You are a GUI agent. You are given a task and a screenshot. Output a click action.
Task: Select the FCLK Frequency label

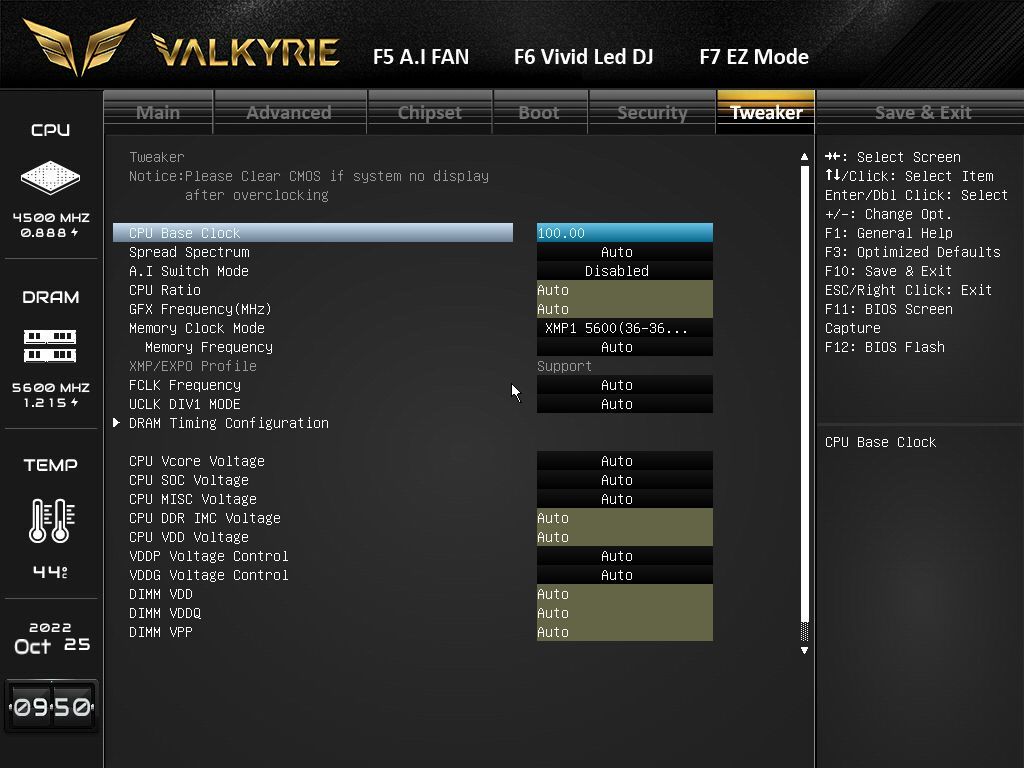coord(185,385)
